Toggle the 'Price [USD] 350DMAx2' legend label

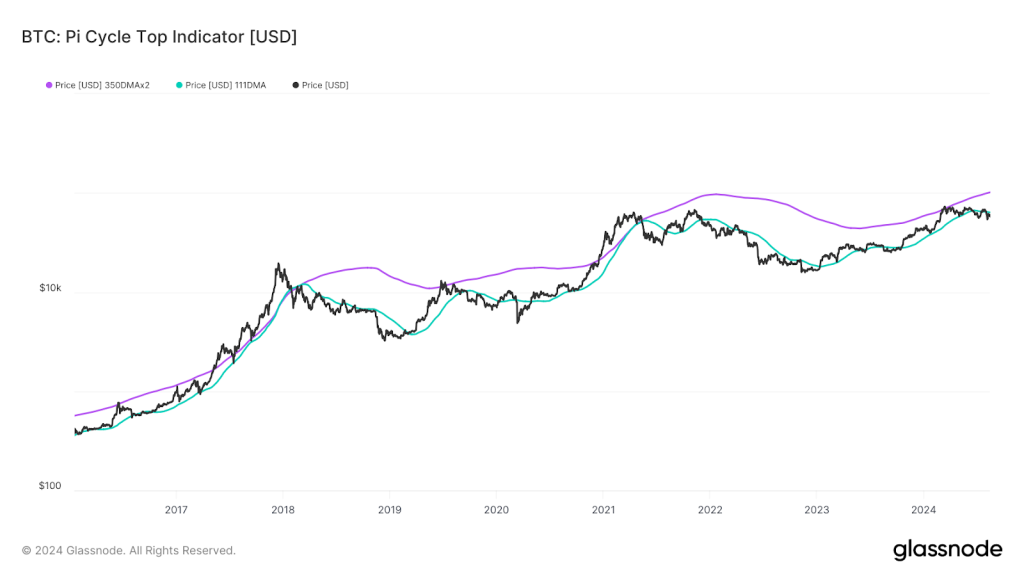[102, 85]
